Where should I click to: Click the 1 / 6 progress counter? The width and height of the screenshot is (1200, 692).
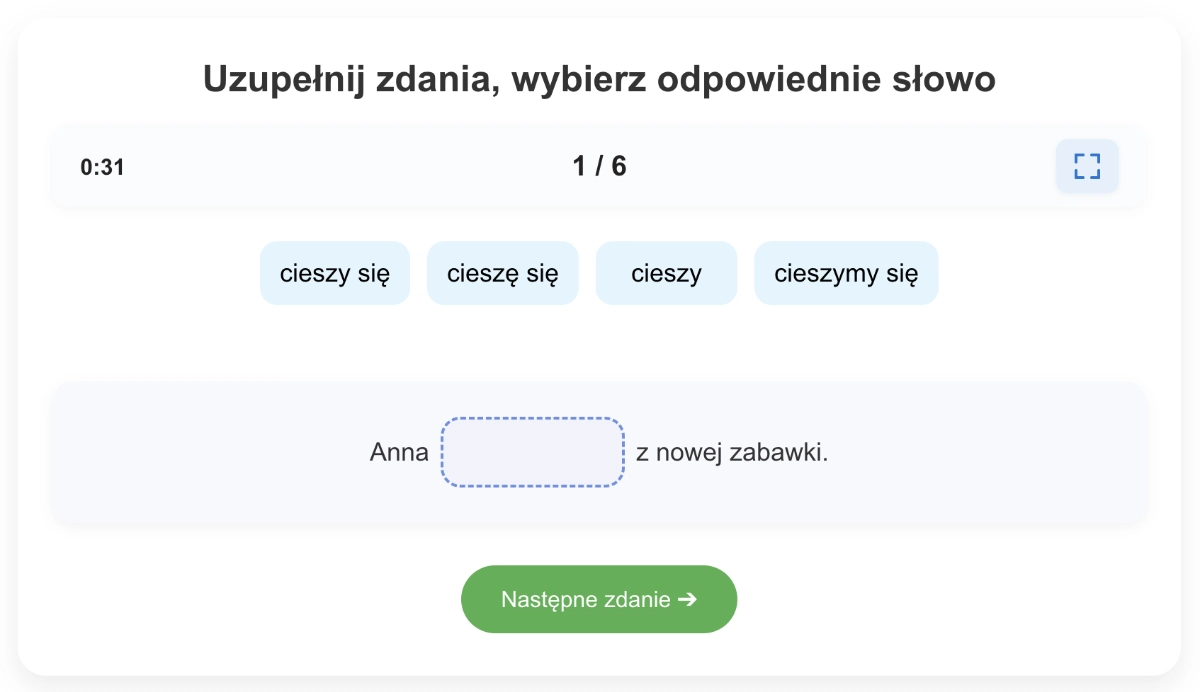pyautogui.click(x=600, y=166)
